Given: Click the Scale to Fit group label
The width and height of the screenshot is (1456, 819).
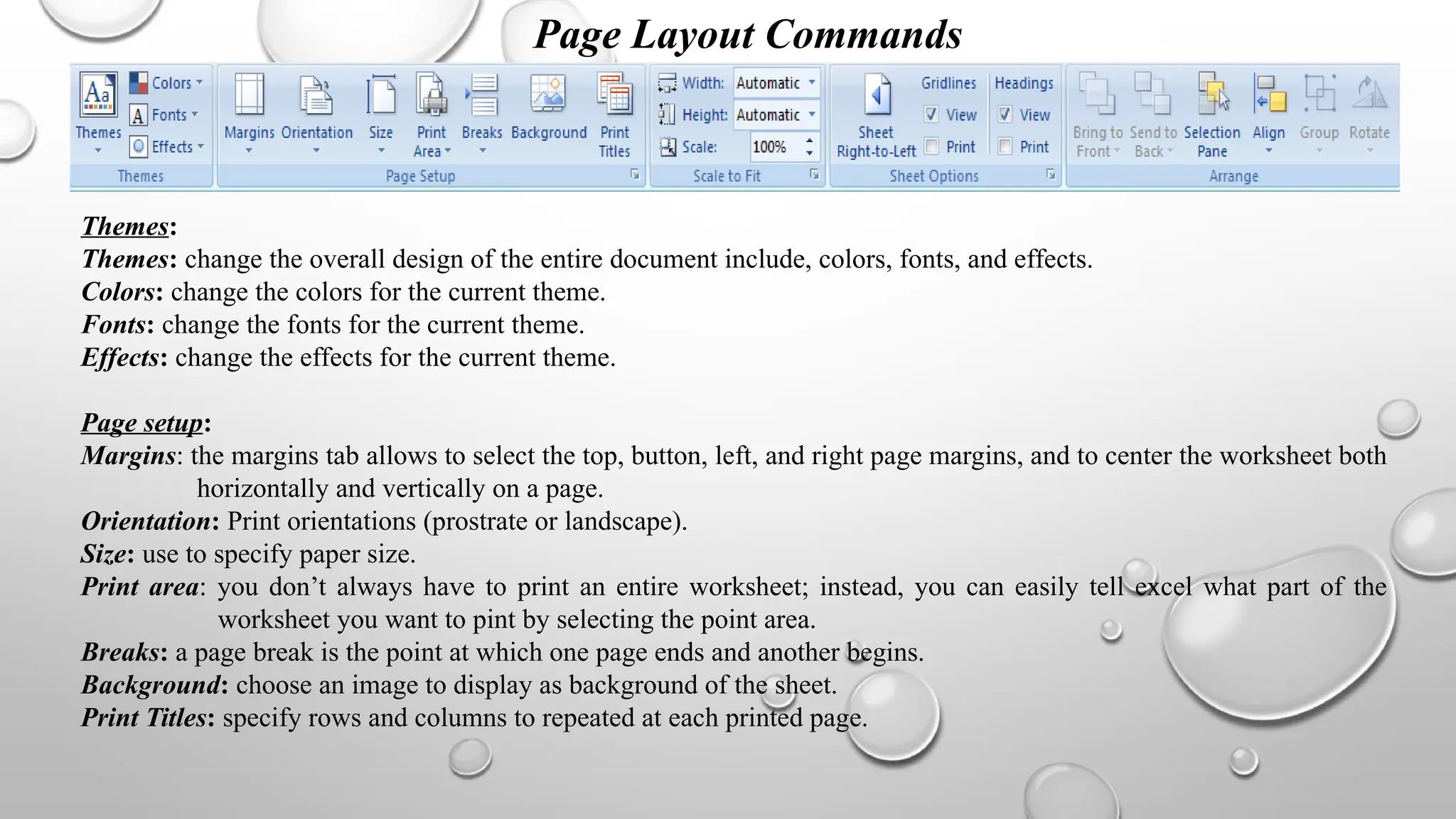Looking at the screenshot, I should pos(727,176).
